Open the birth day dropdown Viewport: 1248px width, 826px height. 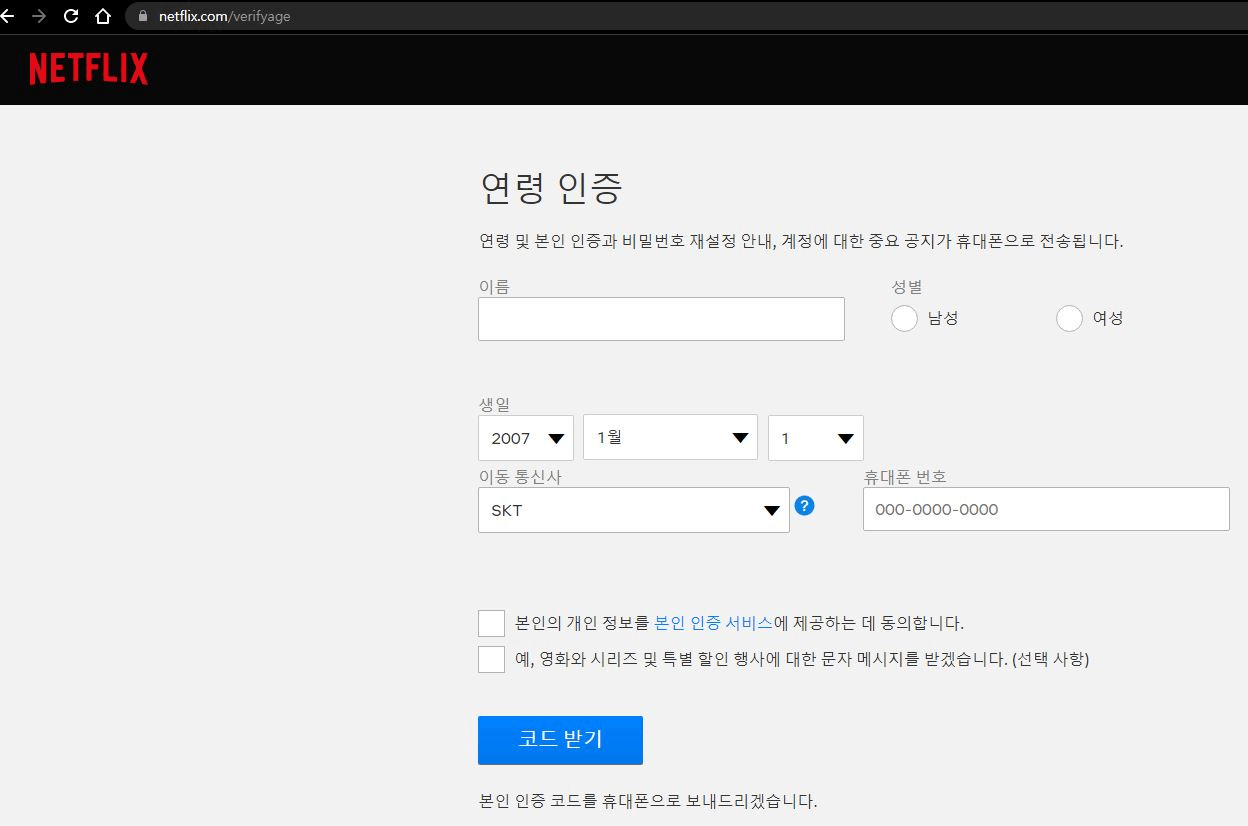pyautogui.click(x=815, y=437)
